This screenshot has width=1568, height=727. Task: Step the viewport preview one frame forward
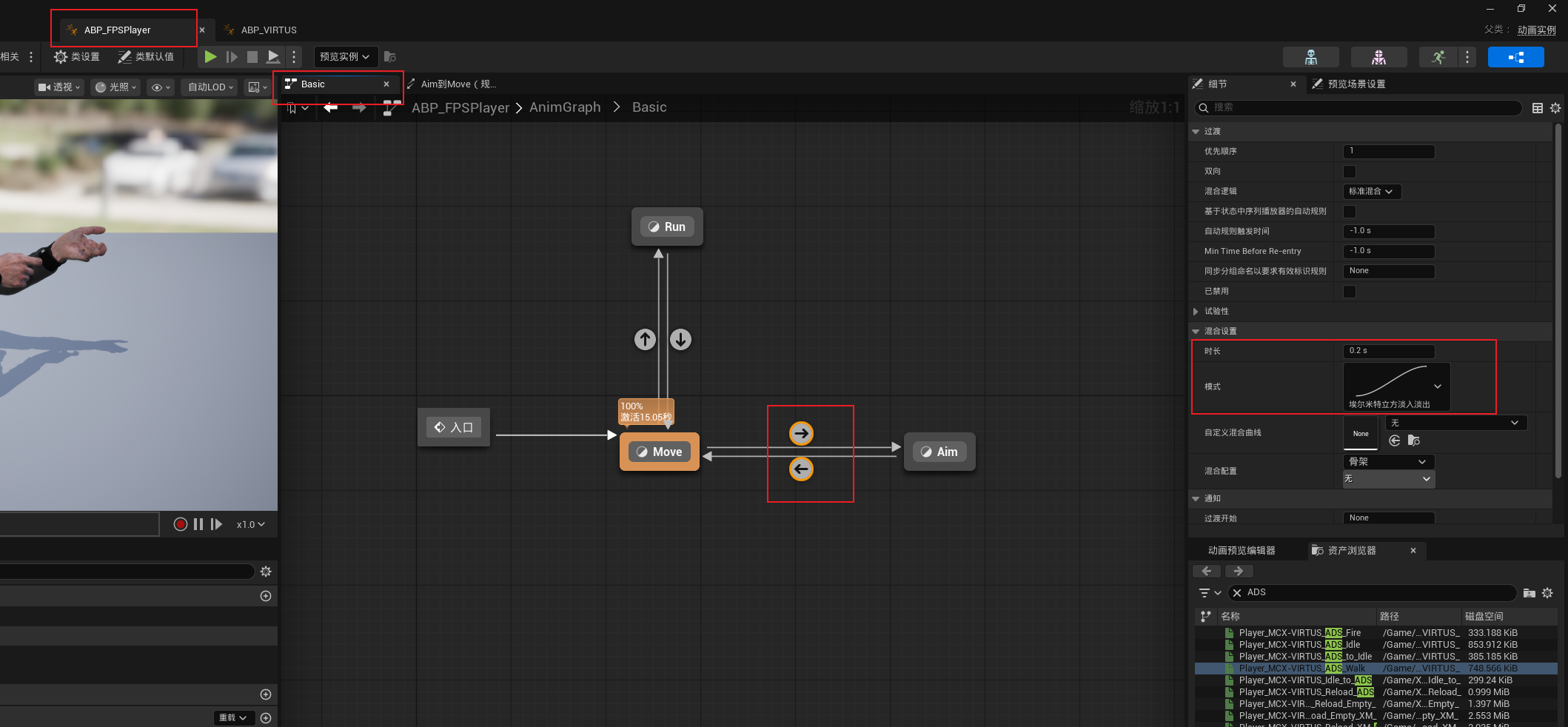(216, 524)
